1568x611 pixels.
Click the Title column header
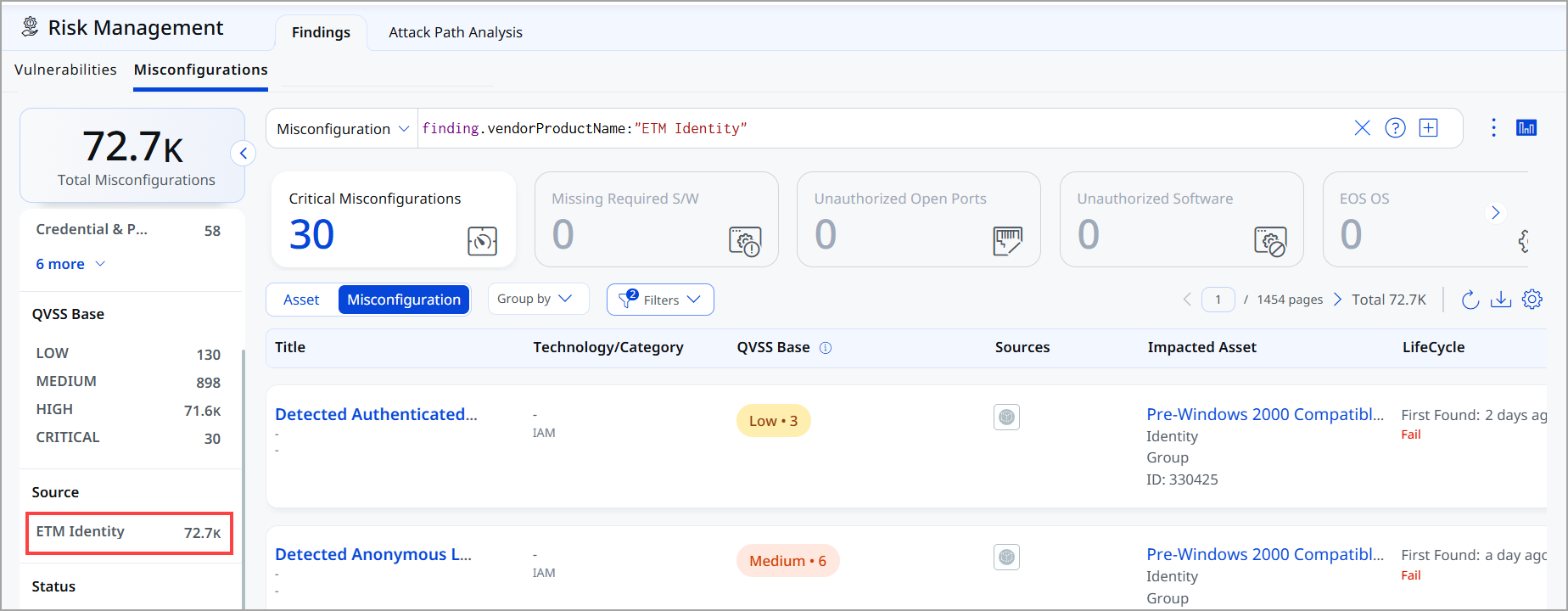point(290,347)
